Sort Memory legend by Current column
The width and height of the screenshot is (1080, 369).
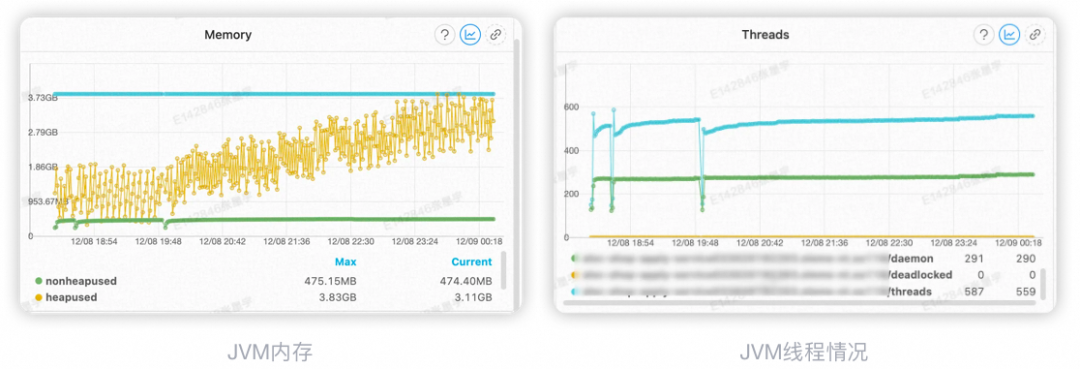pos(472,262)
